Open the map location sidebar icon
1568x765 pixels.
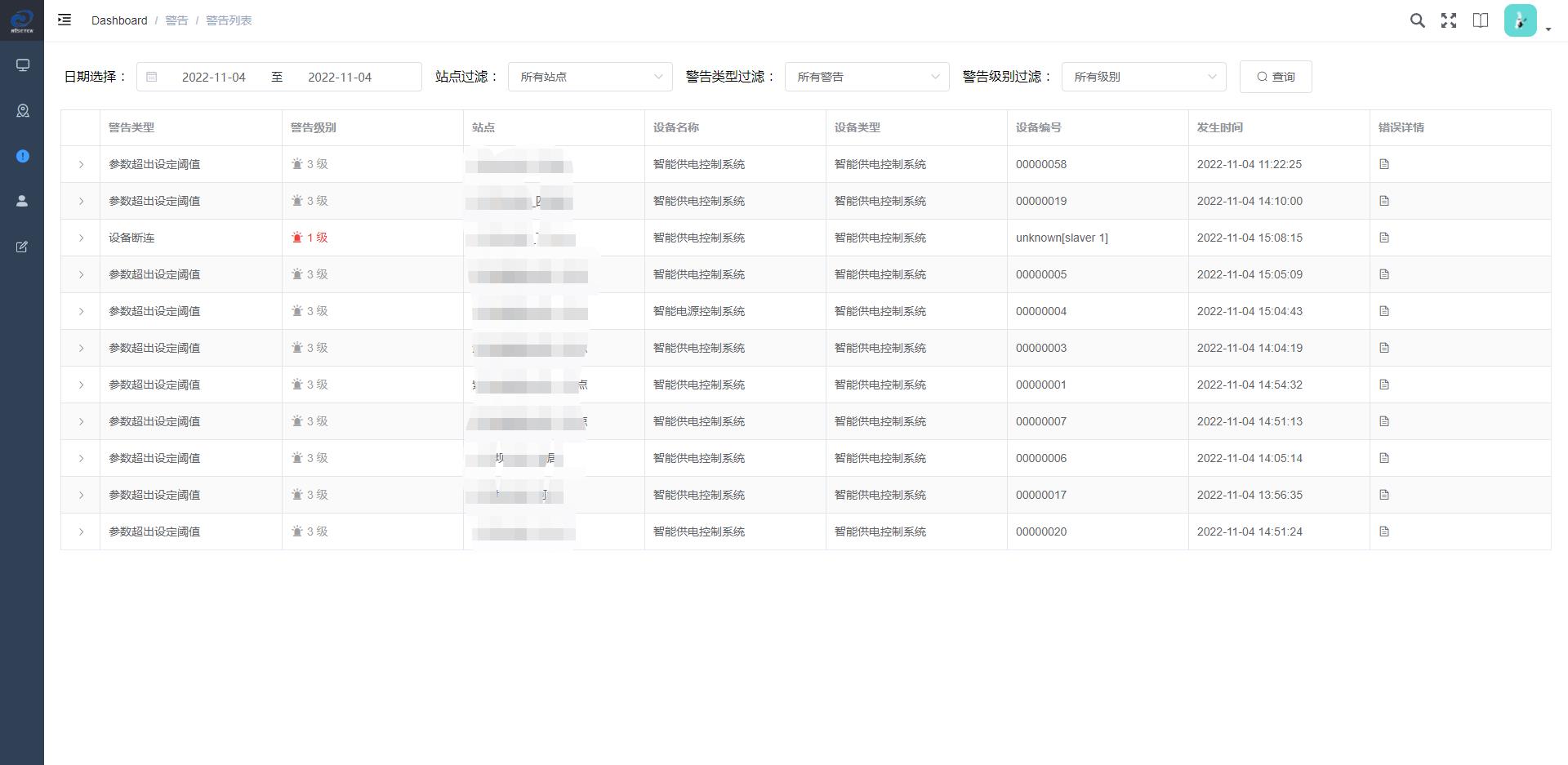(23, 111)
